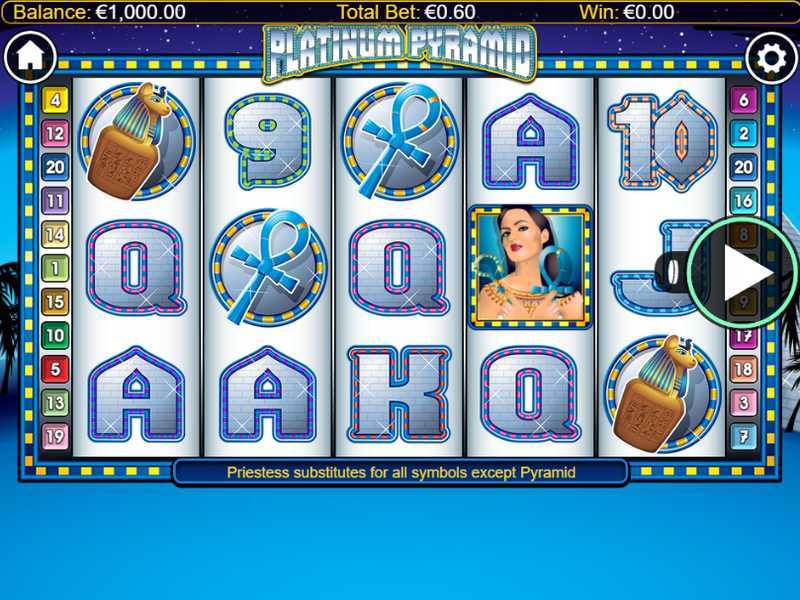Spin the reels with the play button
This screenshot has width=800, height=600.
point(743,273)
